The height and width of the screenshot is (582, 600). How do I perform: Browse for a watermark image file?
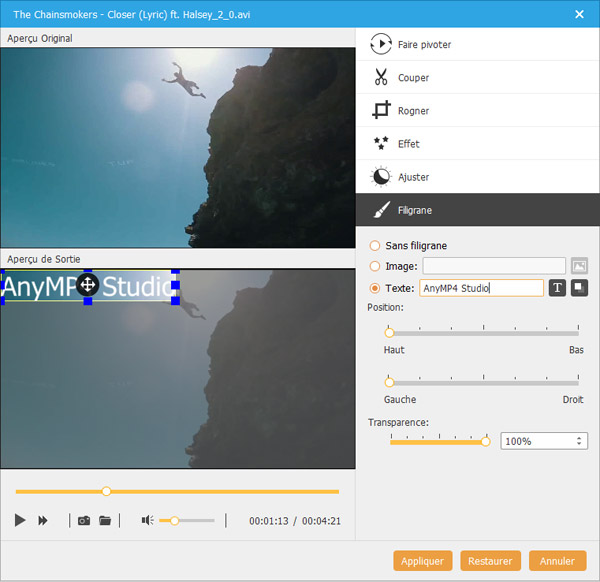[579, 266]
